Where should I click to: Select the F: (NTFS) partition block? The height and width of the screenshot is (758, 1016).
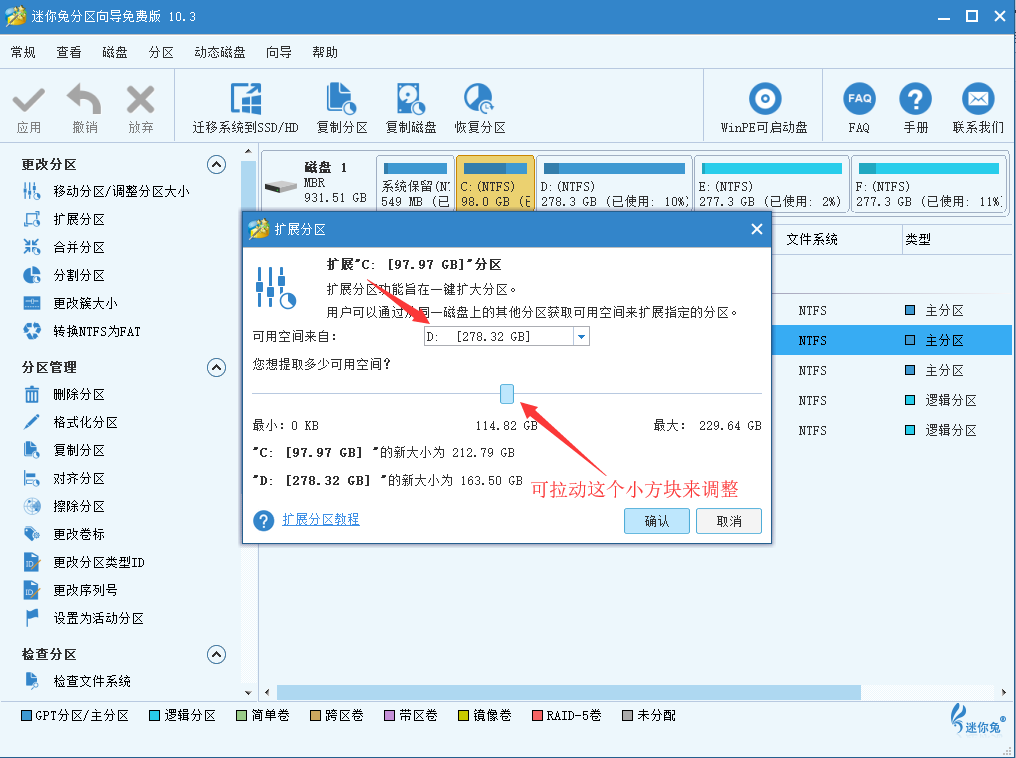click(929, 184)
